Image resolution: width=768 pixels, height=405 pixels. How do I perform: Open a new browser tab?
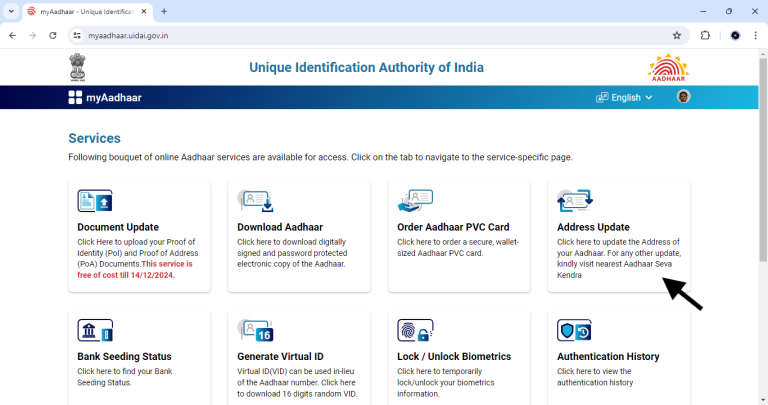coord(164,11)
